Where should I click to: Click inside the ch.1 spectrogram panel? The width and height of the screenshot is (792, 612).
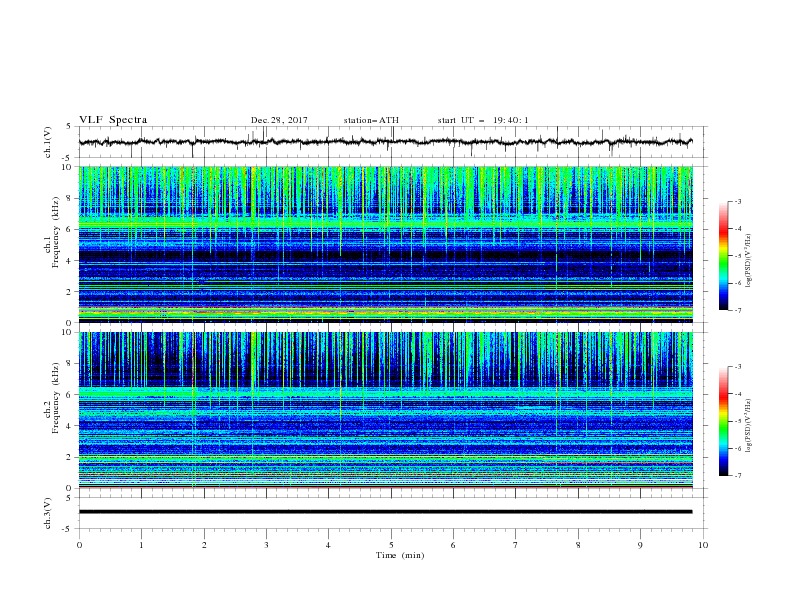(386, 244)
